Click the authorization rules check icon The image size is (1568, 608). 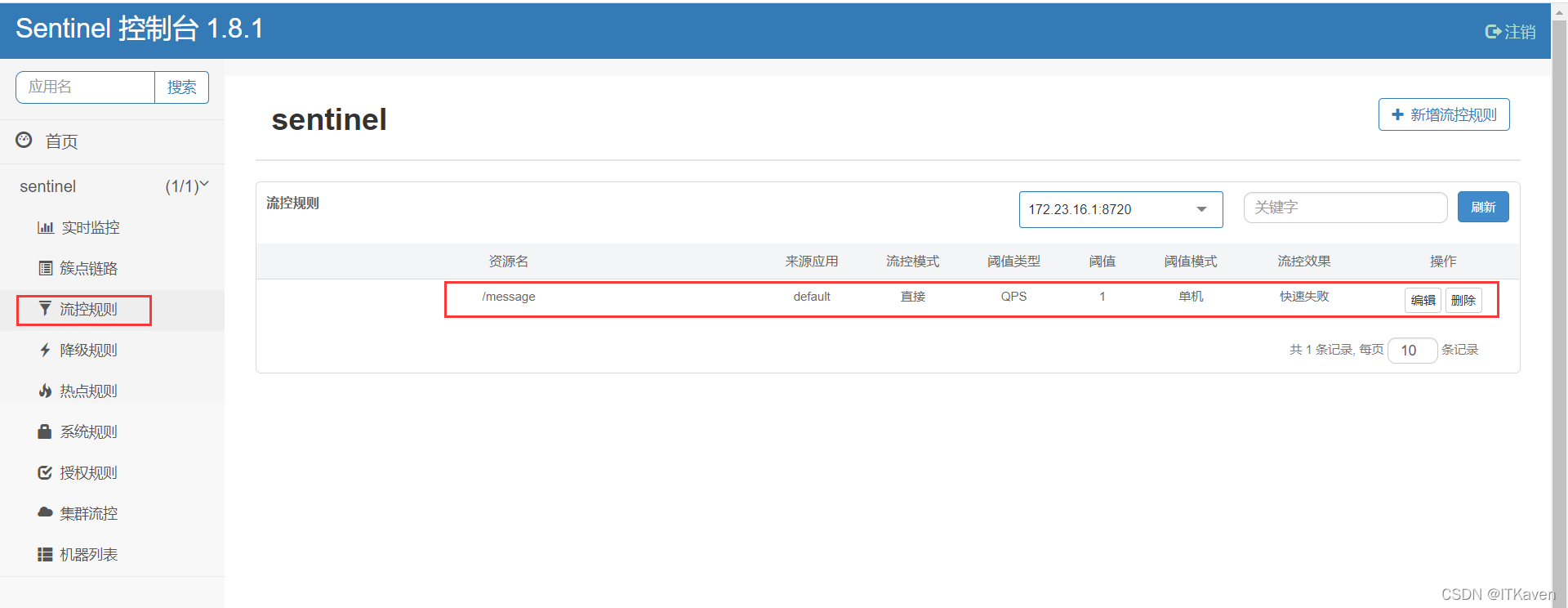coord(45,472)
